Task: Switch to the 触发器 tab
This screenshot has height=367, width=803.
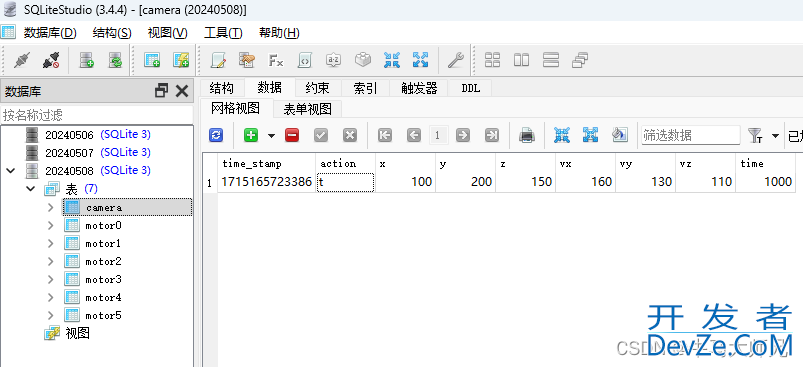Action: 419,88
